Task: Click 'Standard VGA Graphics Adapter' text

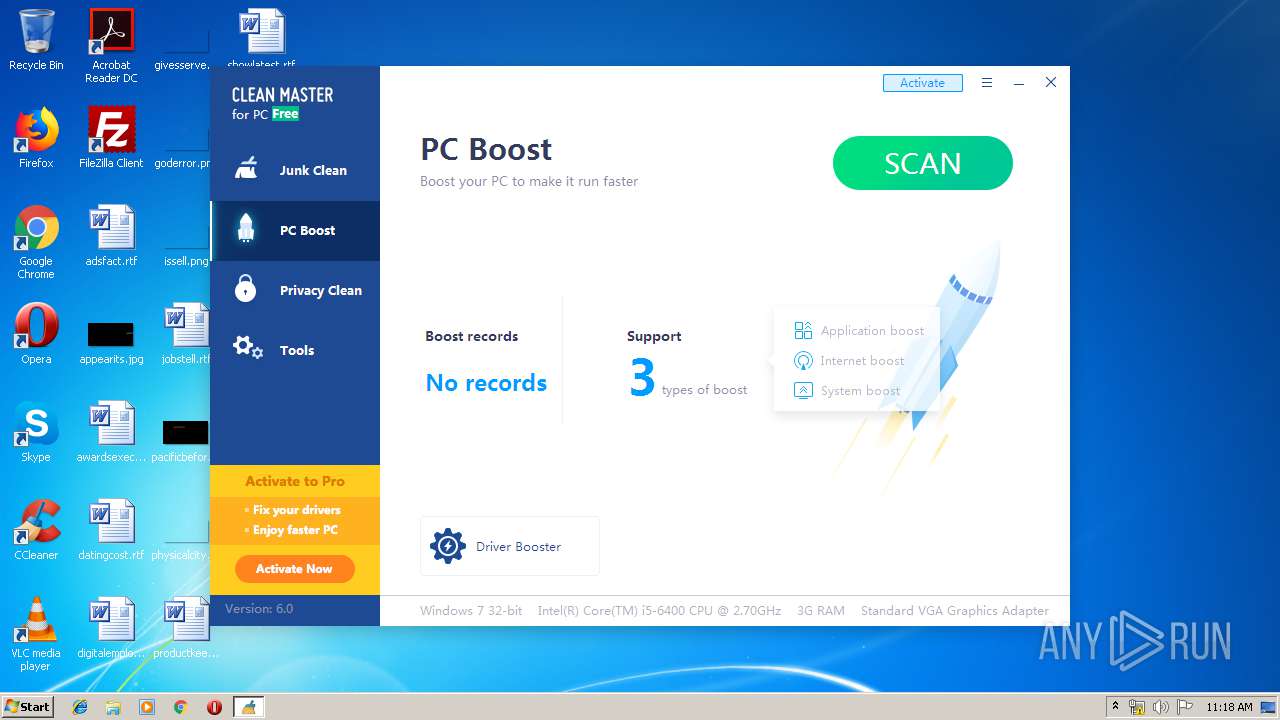Action: (955, 611)
